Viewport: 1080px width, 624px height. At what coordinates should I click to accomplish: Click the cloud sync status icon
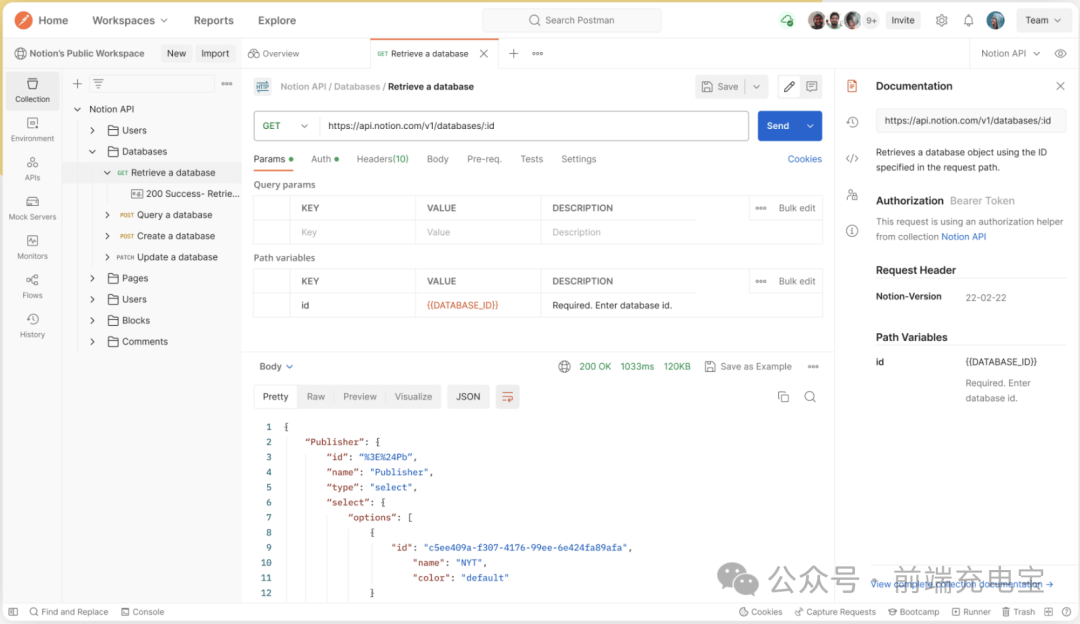tap(787, 21)
